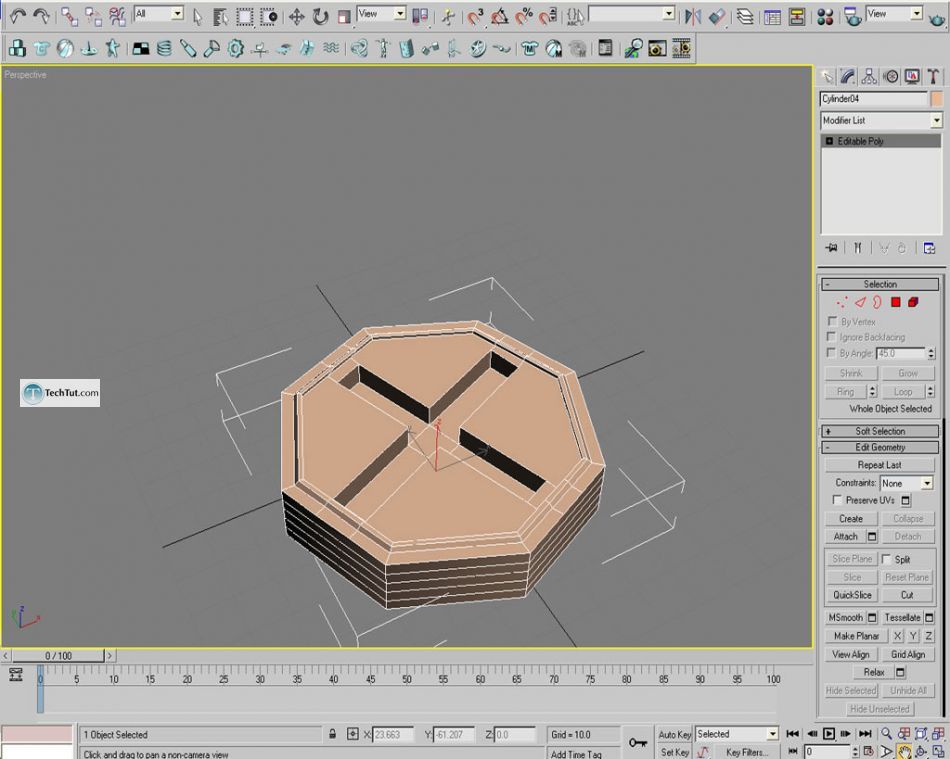Enable the By Angle checkbox
The image size is (950, 759).
831,352
